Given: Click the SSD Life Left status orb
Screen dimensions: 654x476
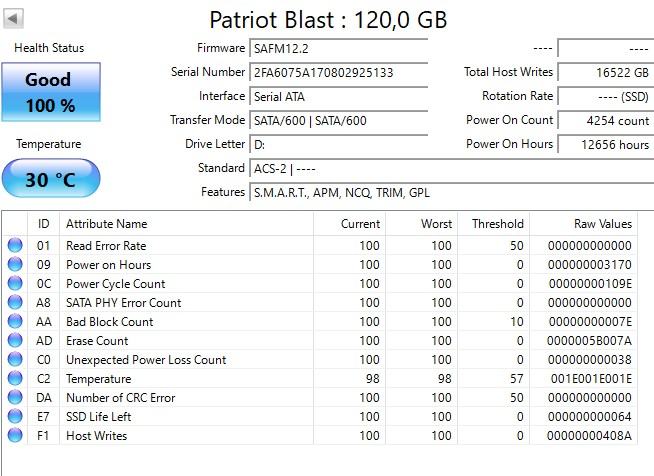Looking at the screenshot, I should coord(15,417).
